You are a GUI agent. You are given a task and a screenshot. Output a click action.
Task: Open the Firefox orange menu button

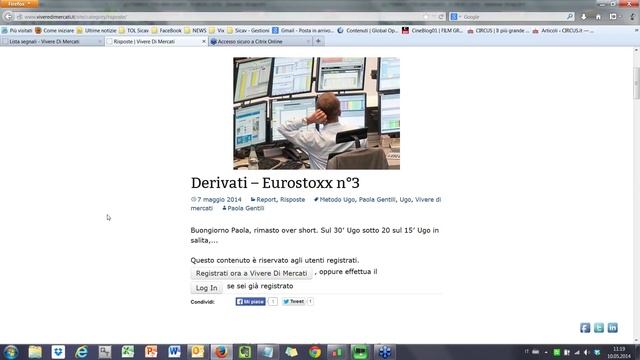[19, 4]
